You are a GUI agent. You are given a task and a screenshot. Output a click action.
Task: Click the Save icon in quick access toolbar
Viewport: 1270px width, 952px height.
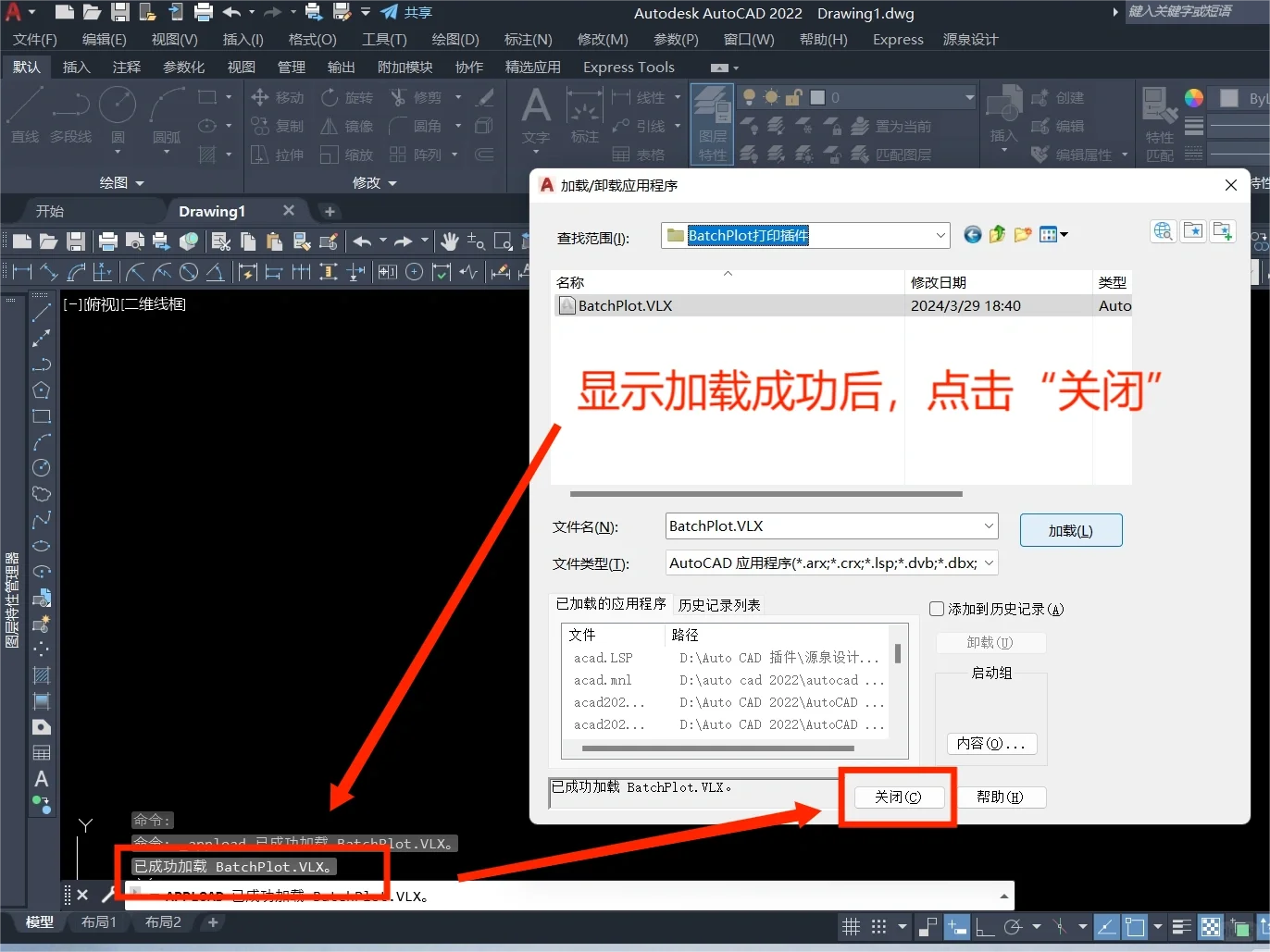pyautogui.click(x=120, y=12)
